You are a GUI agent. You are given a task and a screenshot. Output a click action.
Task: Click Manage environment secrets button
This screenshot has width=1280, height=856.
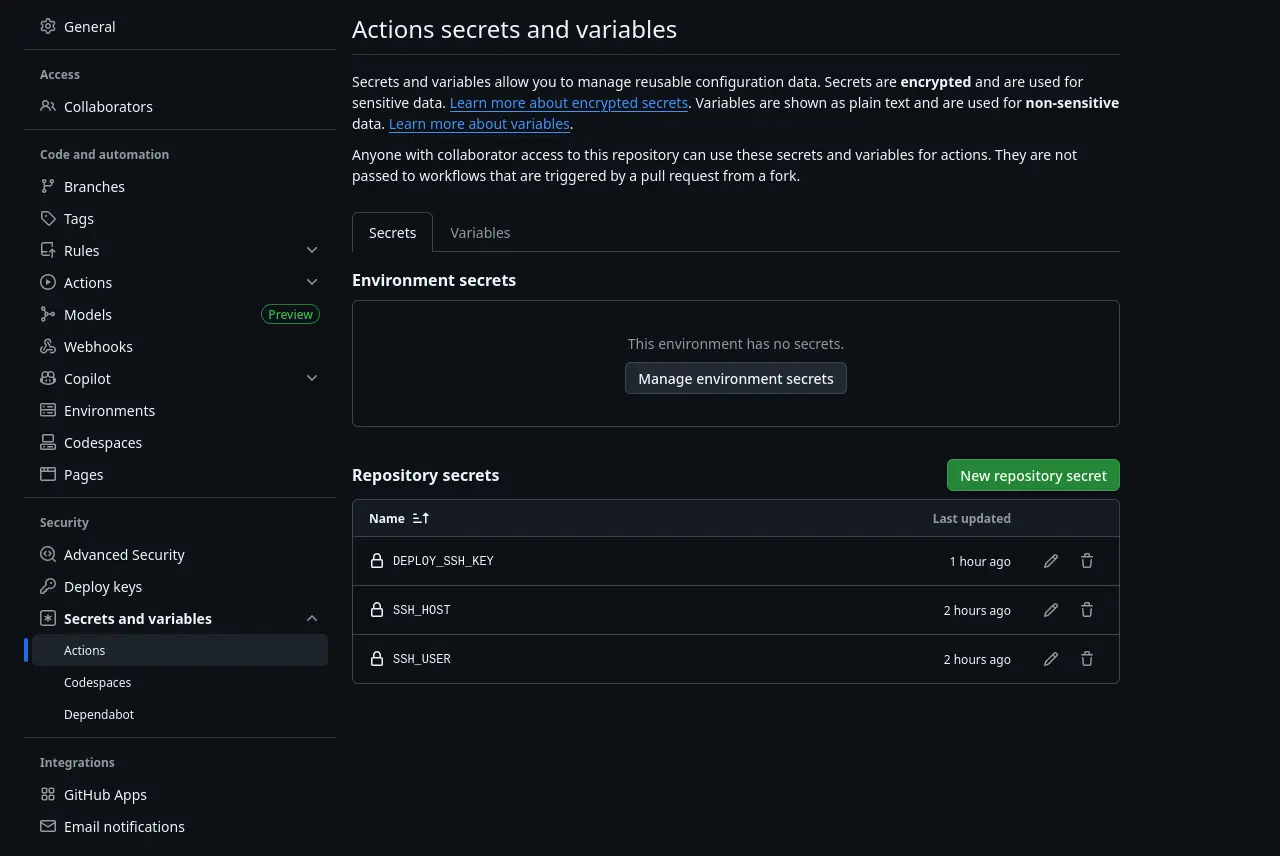tap(736, 378)
